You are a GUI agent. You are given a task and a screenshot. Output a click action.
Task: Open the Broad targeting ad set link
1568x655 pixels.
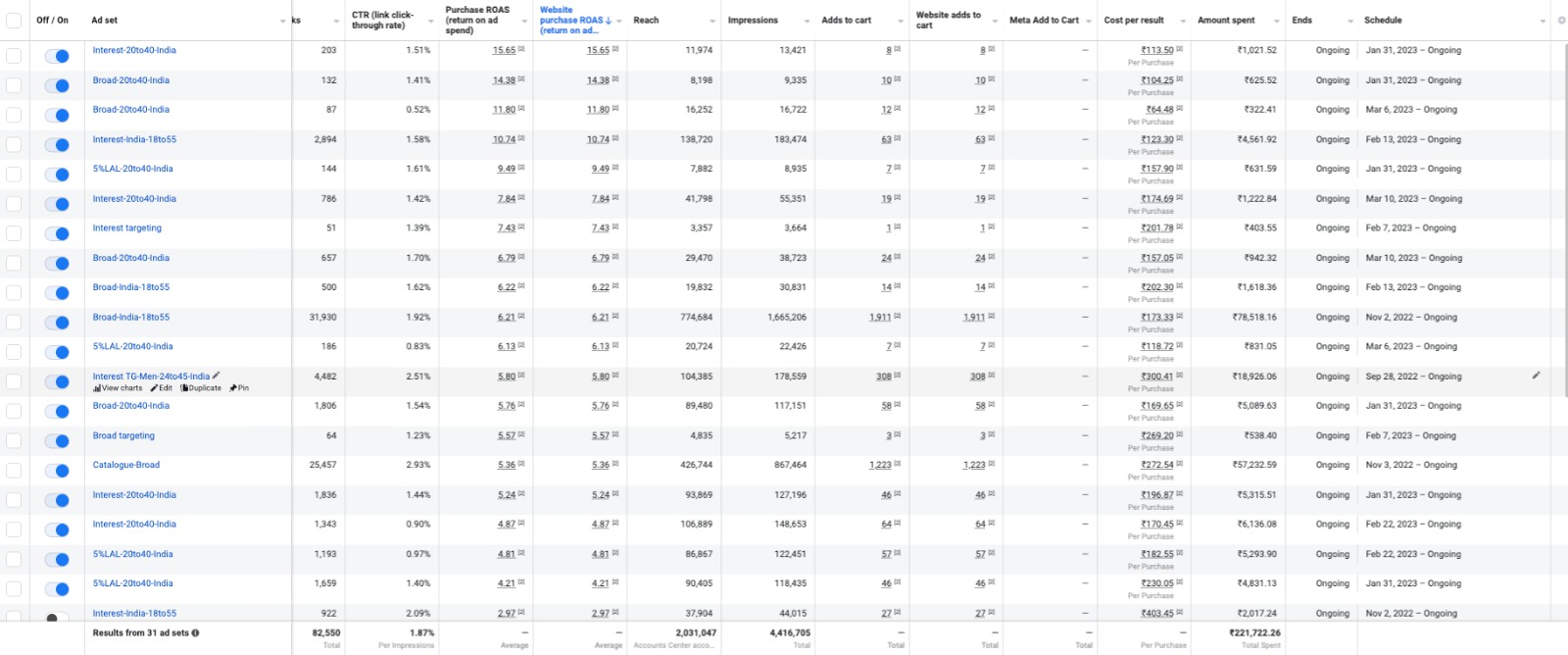(123, 435)
